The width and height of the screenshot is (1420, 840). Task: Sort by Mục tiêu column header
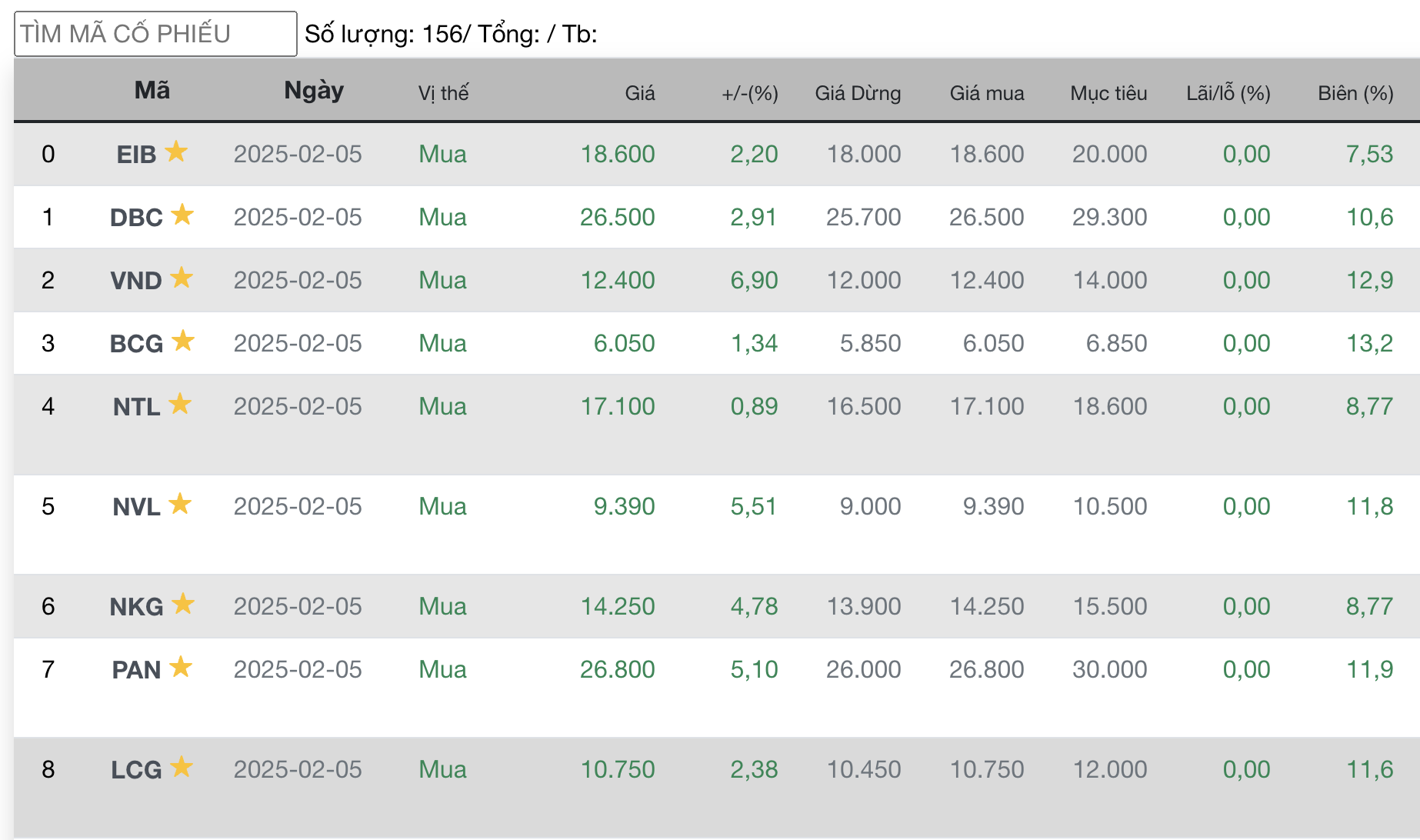[x=1108, y=93]
